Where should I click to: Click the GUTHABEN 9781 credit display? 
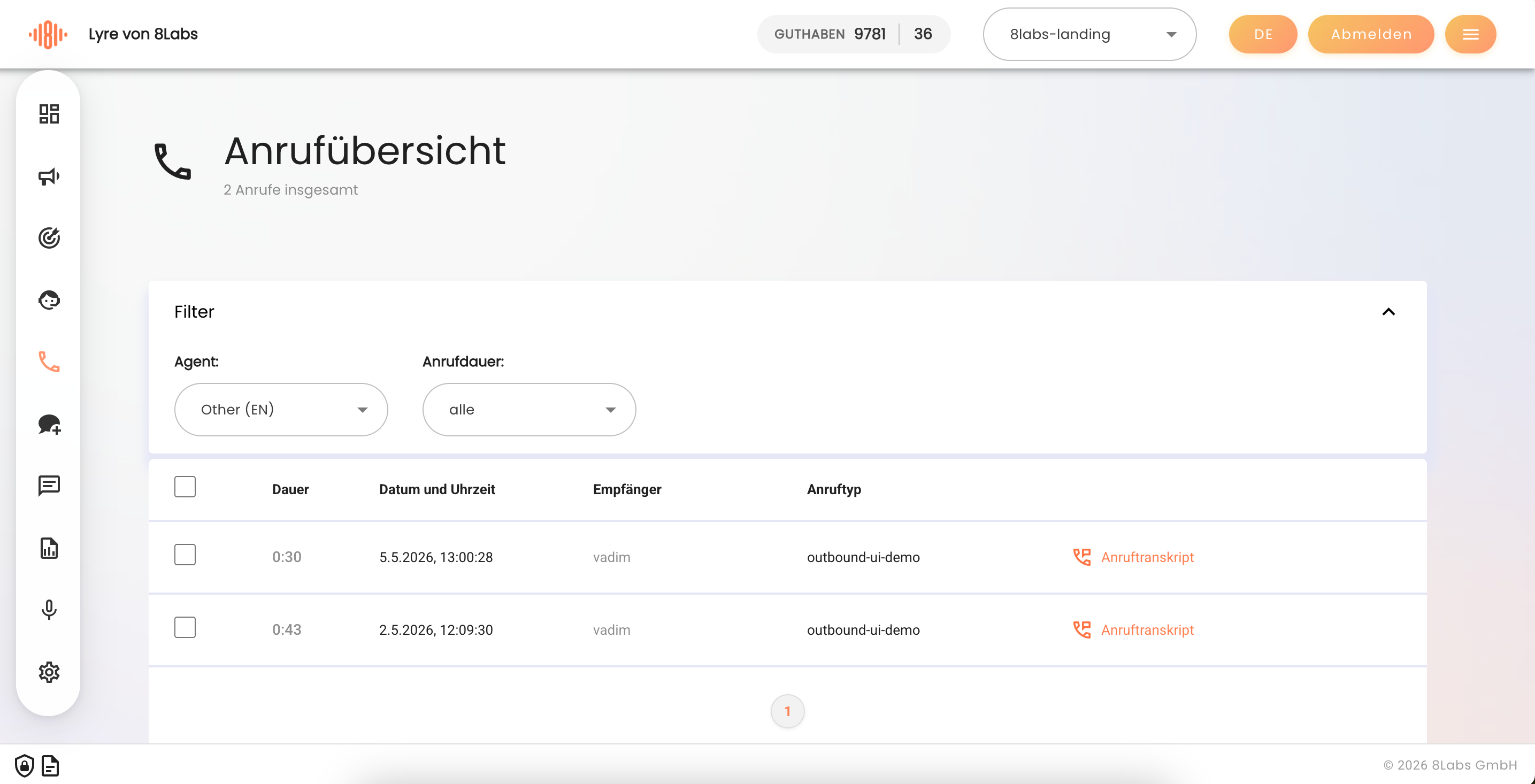pyautogui.click(x=830, y=34)
